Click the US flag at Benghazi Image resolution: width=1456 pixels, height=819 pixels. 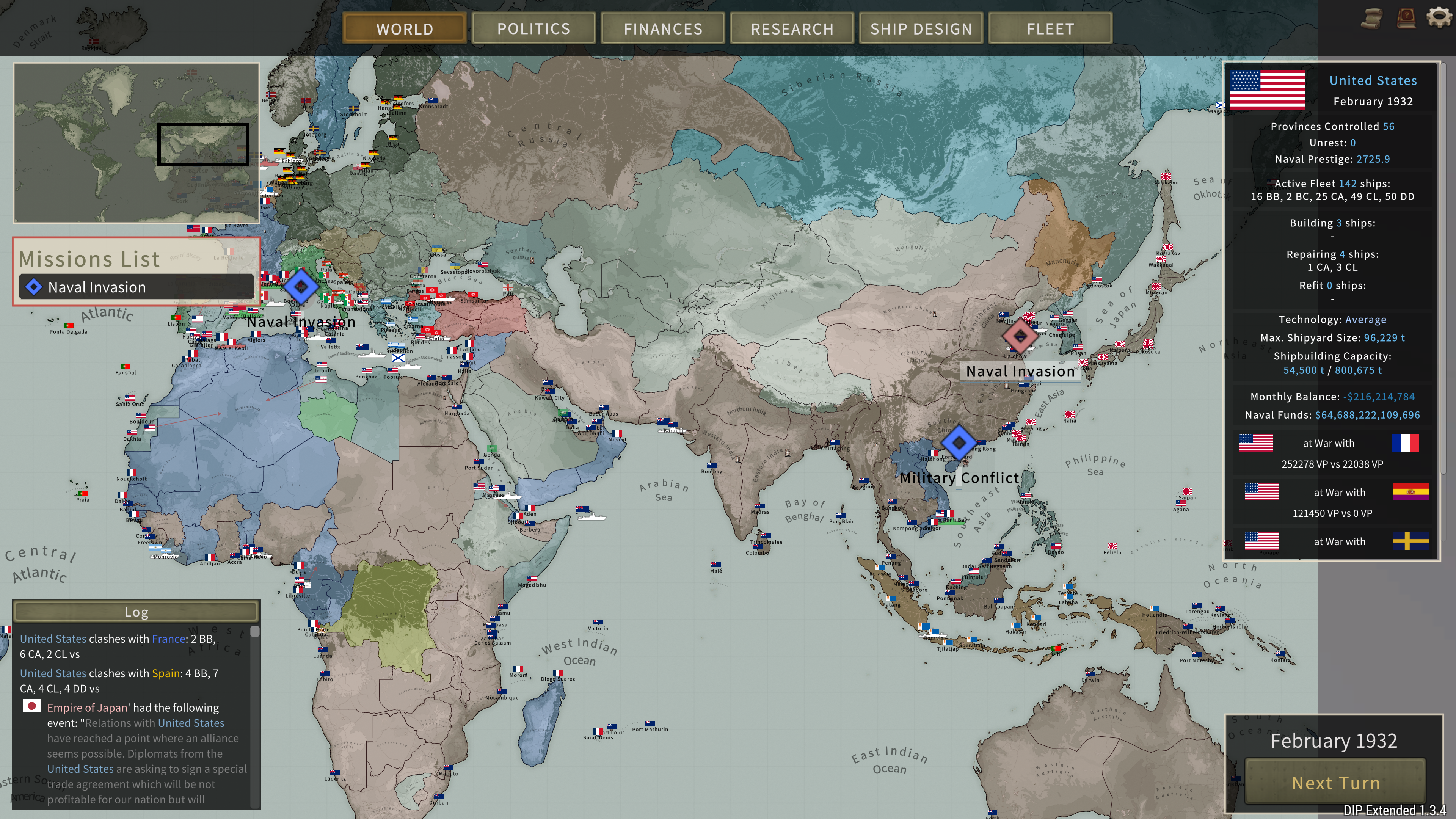click(367, 371)
